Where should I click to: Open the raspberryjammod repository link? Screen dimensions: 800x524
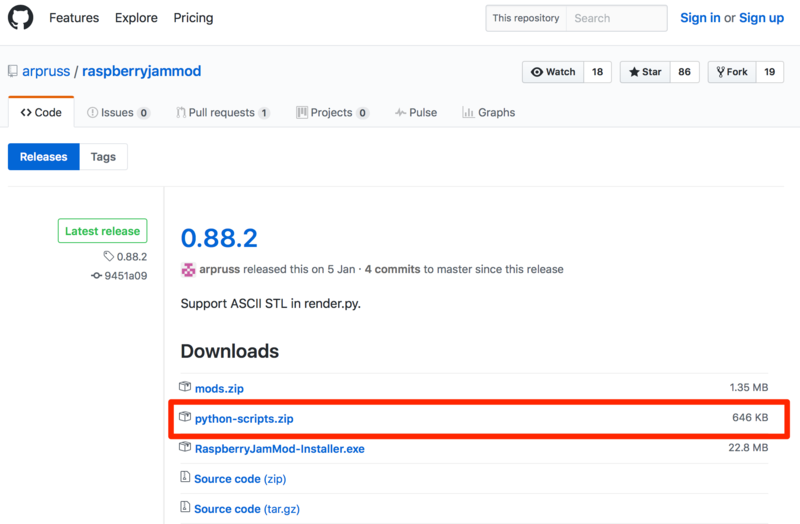click(x=142, y=71)
